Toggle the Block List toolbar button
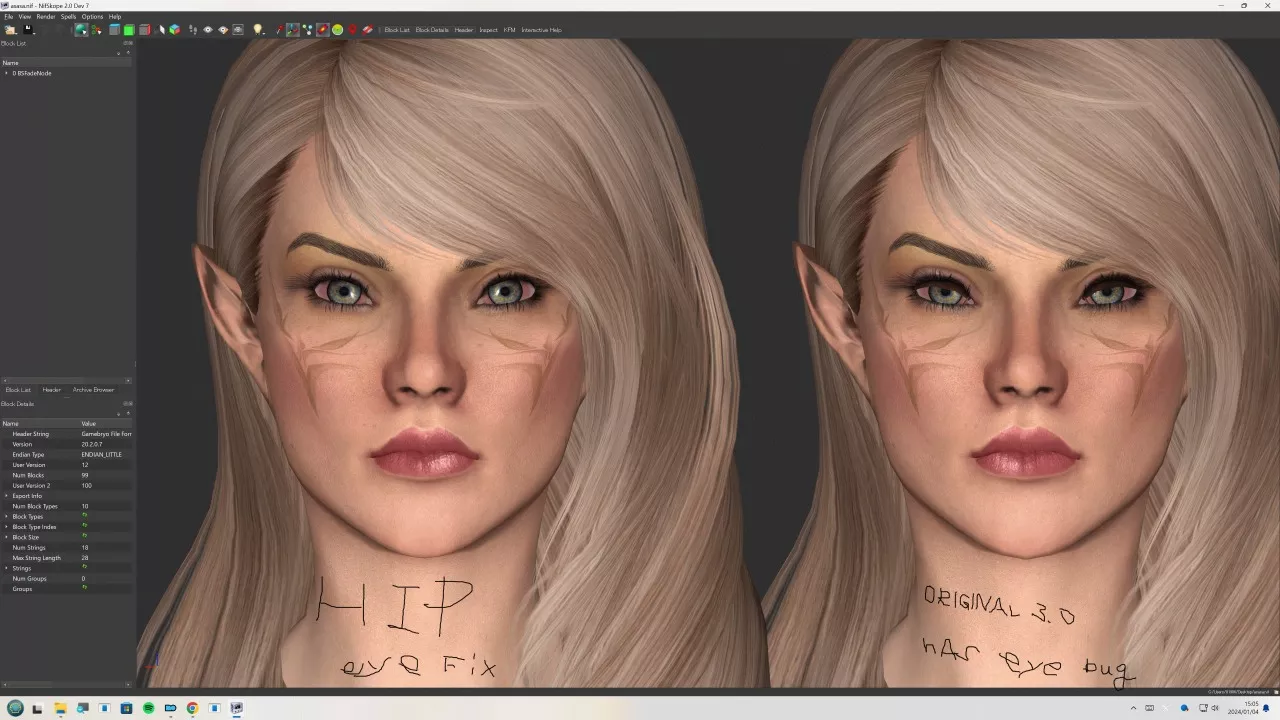1280x720 pixels. coord(397,30)
